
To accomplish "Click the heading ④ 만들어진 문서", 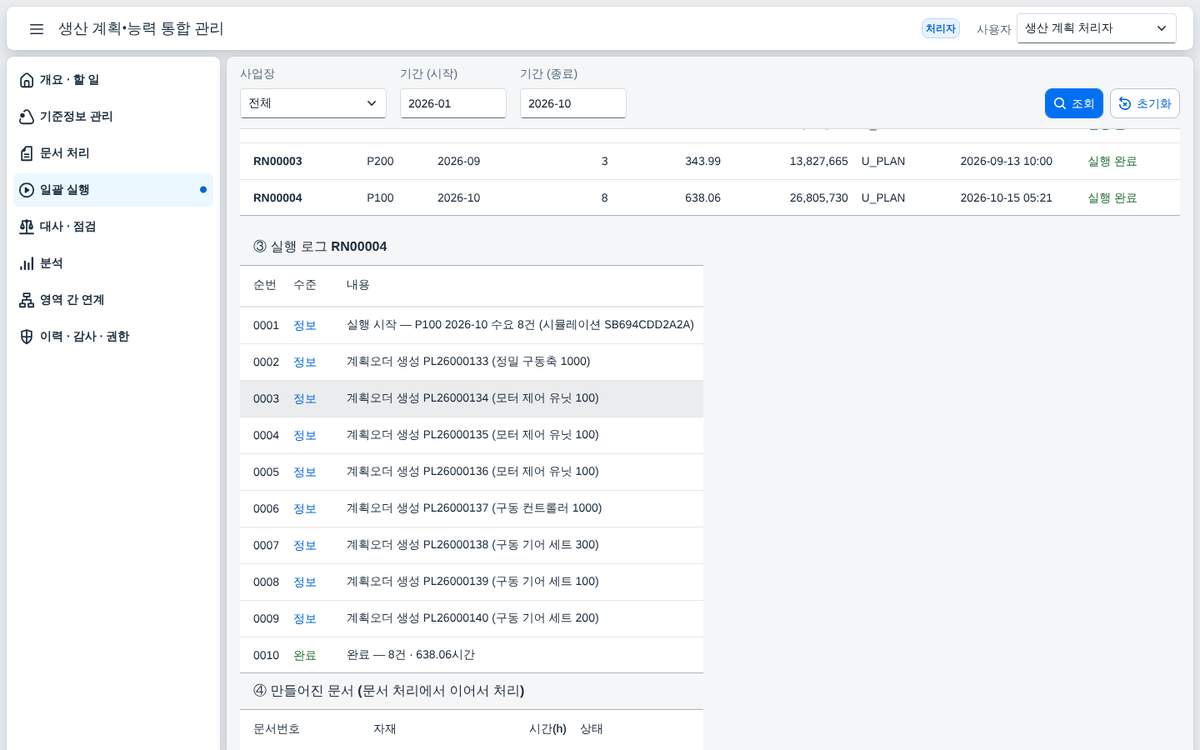I will (389, 690).
